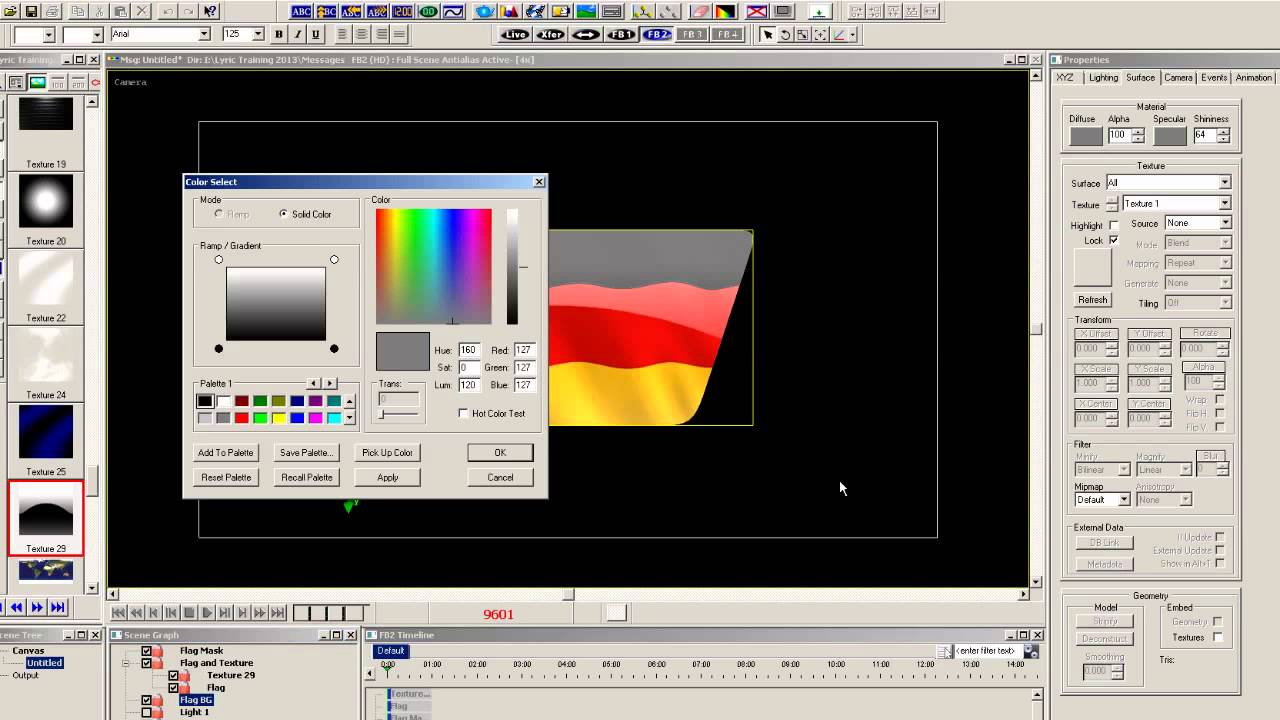
Task: Switch to the XYZ properties tab
Action: tap(1065, 78)
